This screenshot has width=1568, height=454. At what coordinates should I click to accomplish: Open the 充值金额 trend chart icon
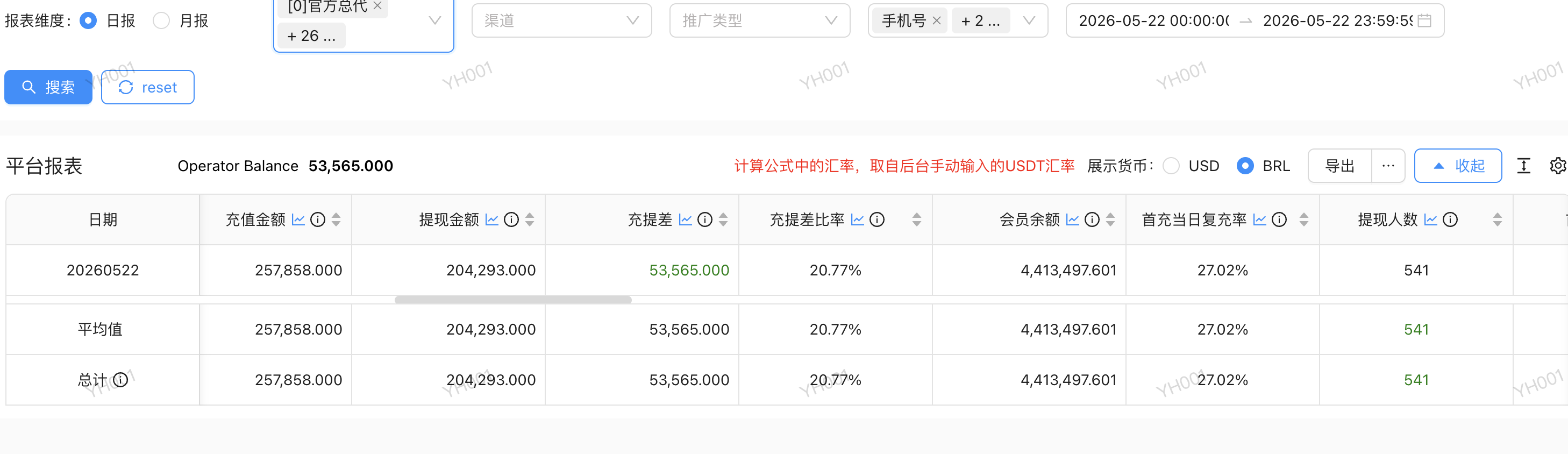[x=298, y=219]
